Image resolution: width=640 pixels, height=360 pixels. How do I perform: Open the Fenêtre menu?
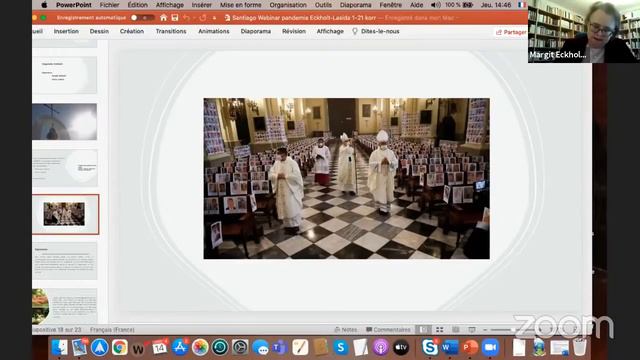(x=391, y=5)
